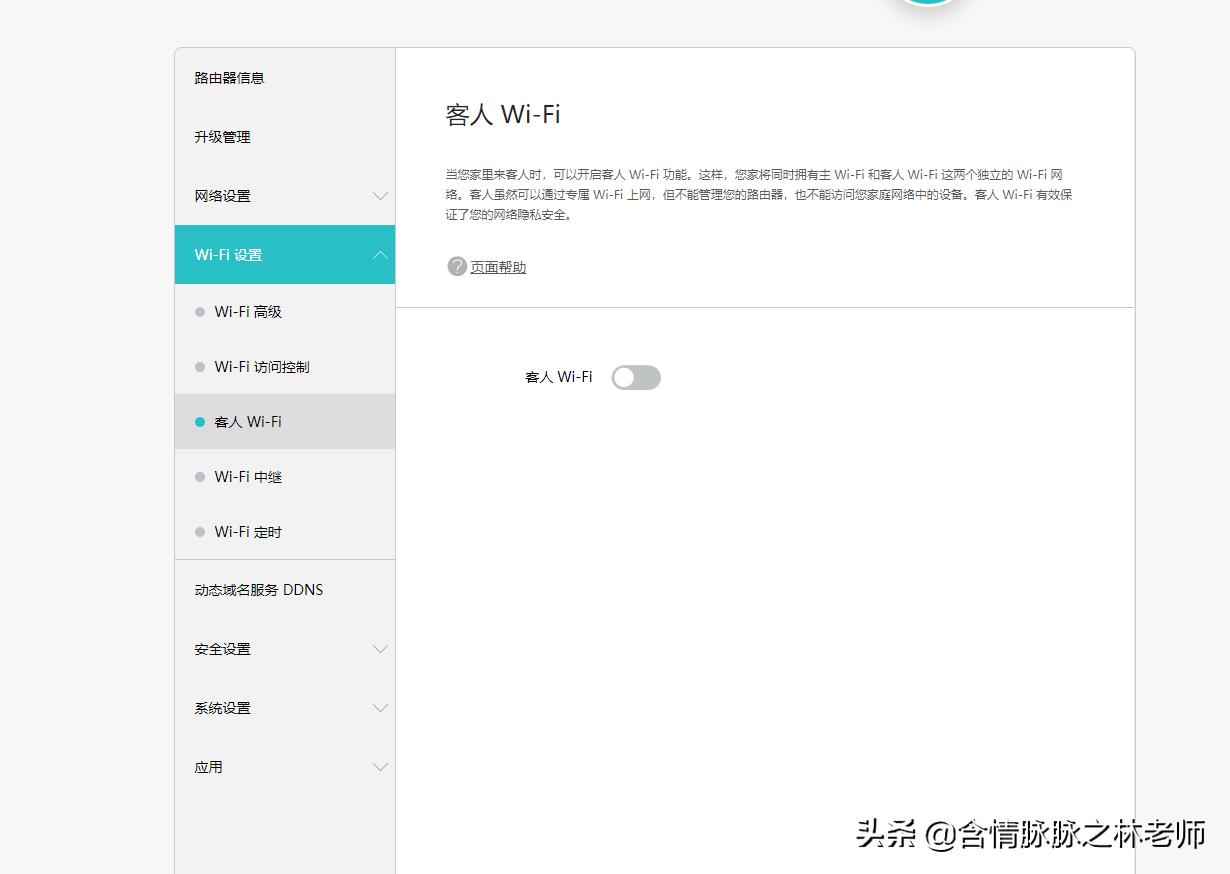Click the bullet icon before Wi-Fi 访问控制

pos(199,367)
